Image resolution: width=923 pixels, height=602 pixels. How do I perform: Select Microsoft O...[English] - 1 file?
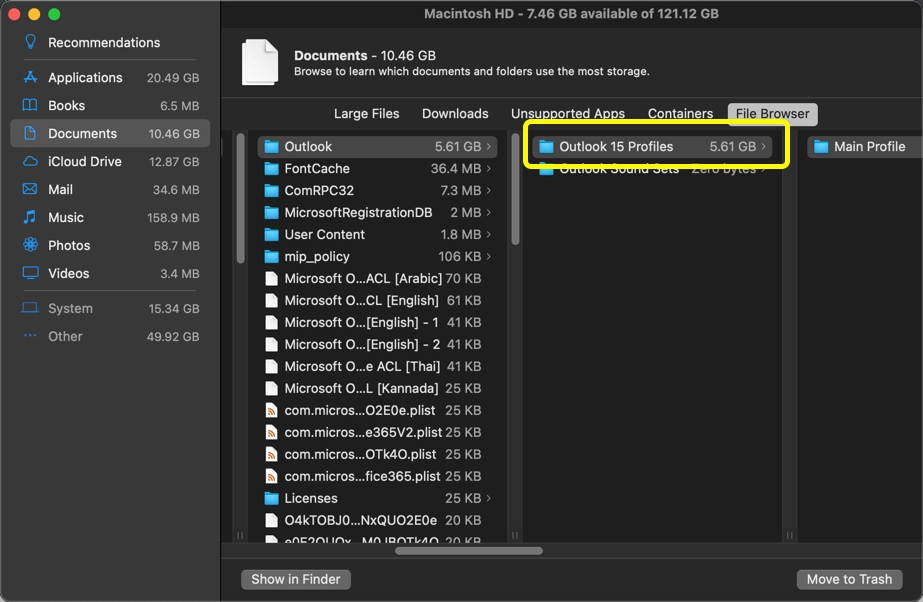point(377,322)
